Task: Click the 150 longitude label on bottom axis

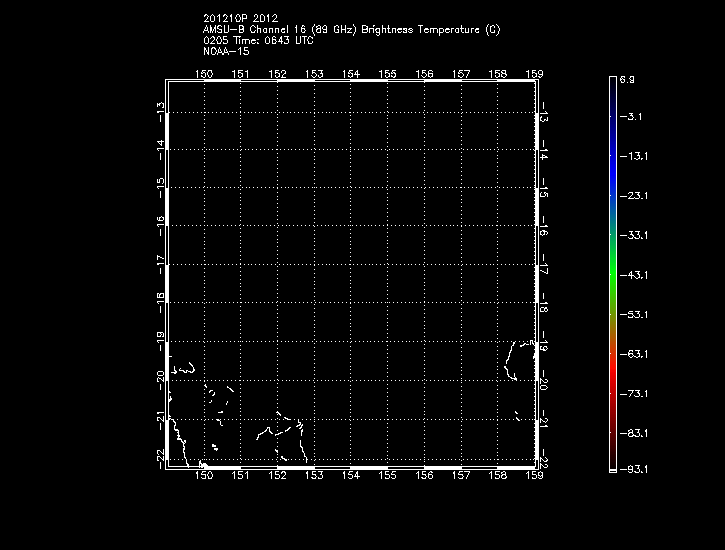Action: point(204,476)
